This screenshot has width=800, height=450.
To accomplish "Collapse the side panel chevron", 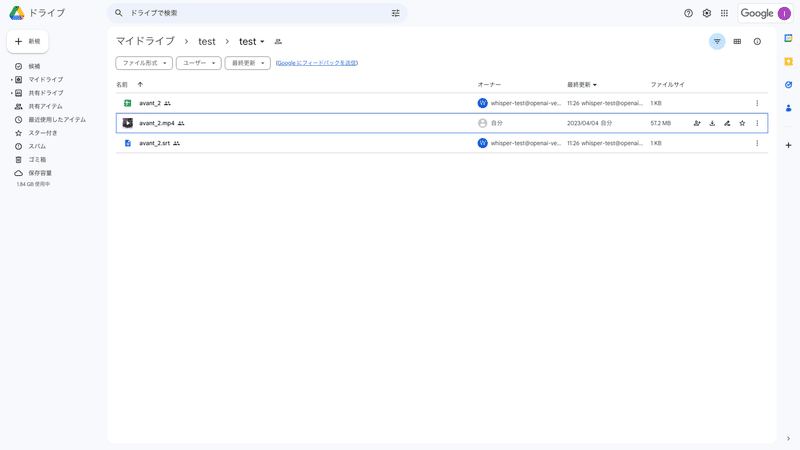I will click(788, 439).
